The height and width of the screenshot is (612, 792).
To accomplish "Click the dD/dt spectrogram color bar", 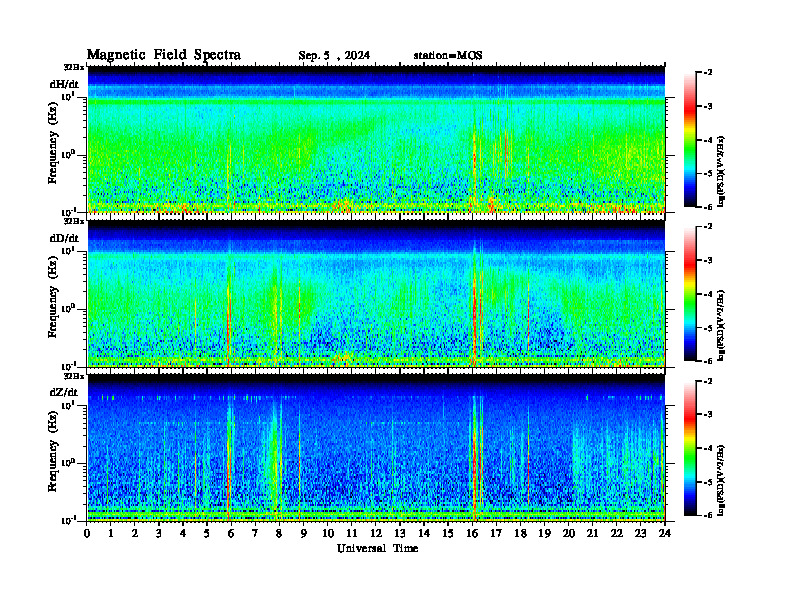I will [690, 294].
